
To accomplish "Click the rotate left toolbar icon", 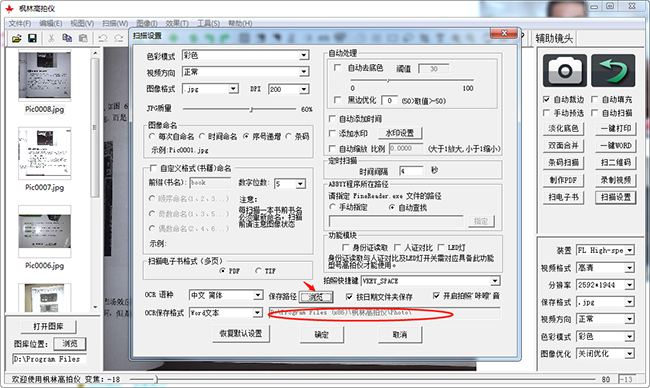I will [102, 39].
